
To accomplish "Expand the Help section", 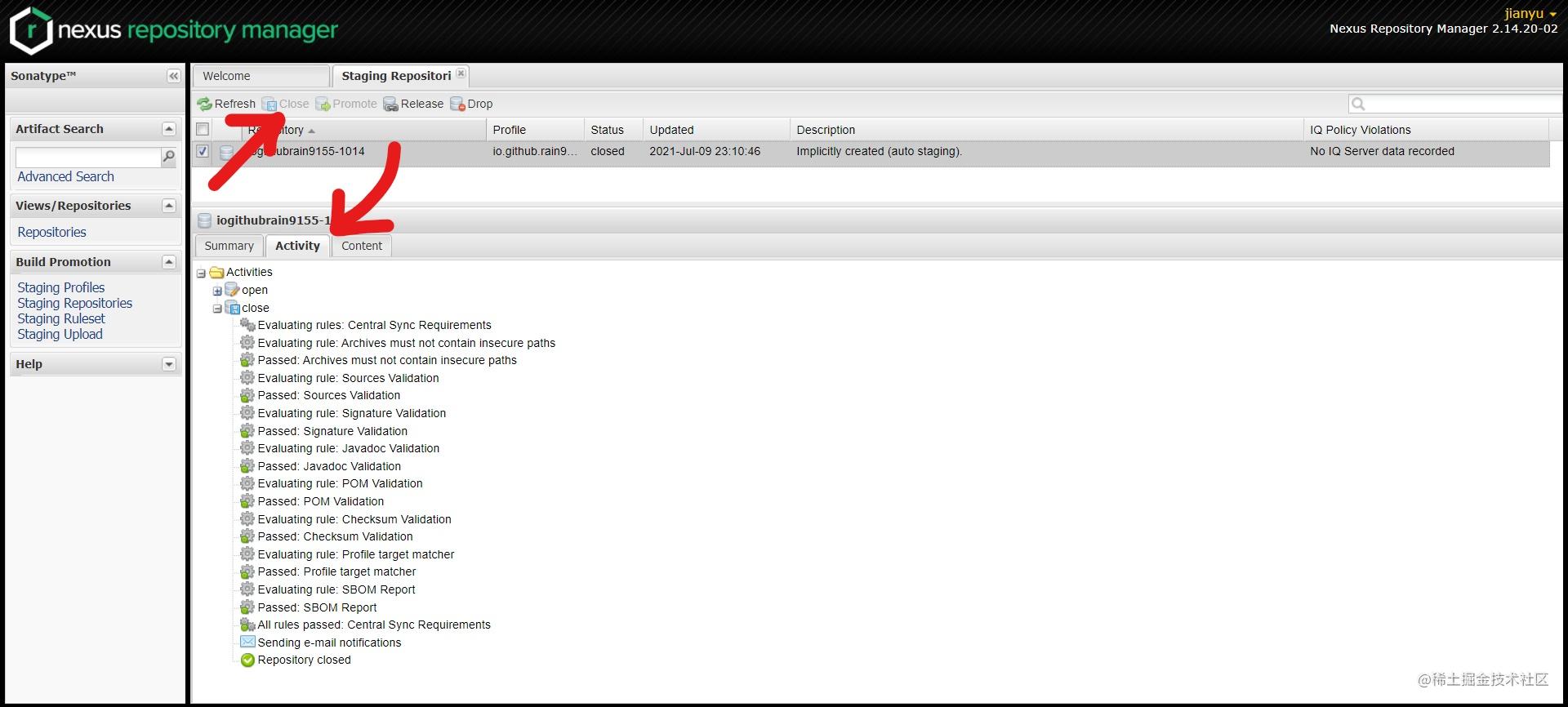I will coord(169,364).
